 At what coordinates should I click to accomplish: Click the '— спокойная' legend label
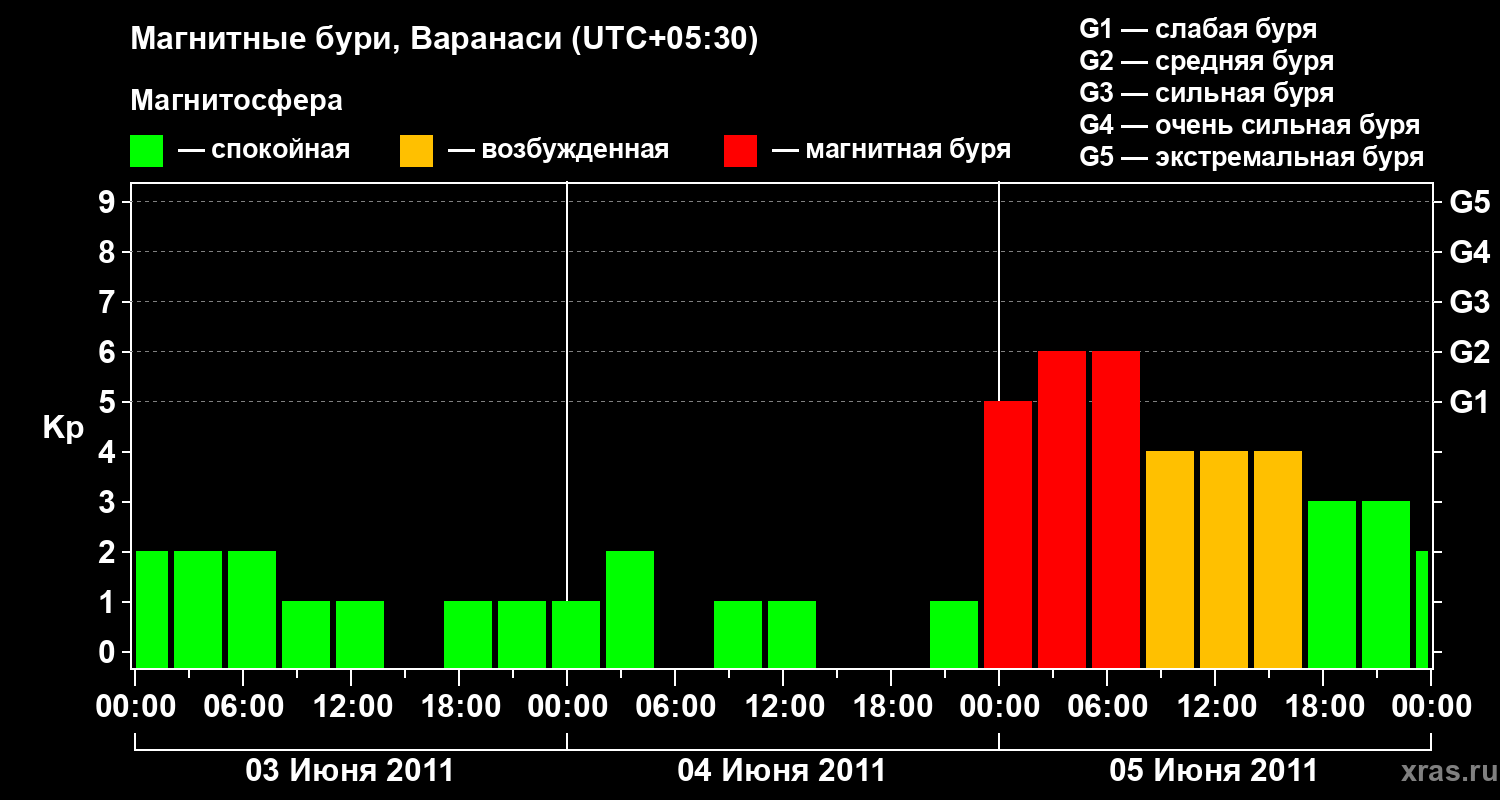click(x=264, y=150)
